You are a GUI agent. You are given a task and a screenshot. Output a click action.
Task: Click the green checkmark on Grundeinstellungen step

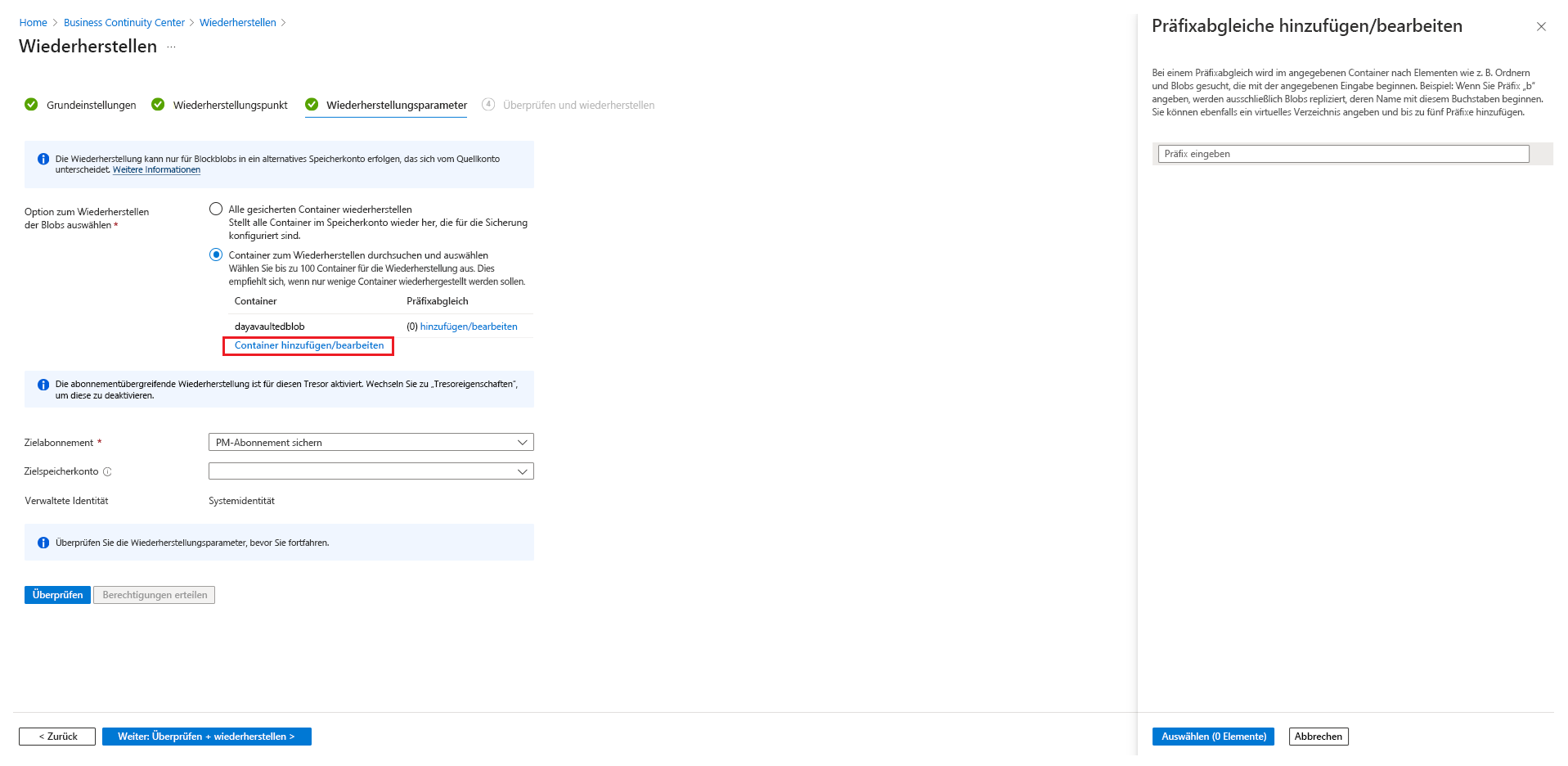[31, 105]
